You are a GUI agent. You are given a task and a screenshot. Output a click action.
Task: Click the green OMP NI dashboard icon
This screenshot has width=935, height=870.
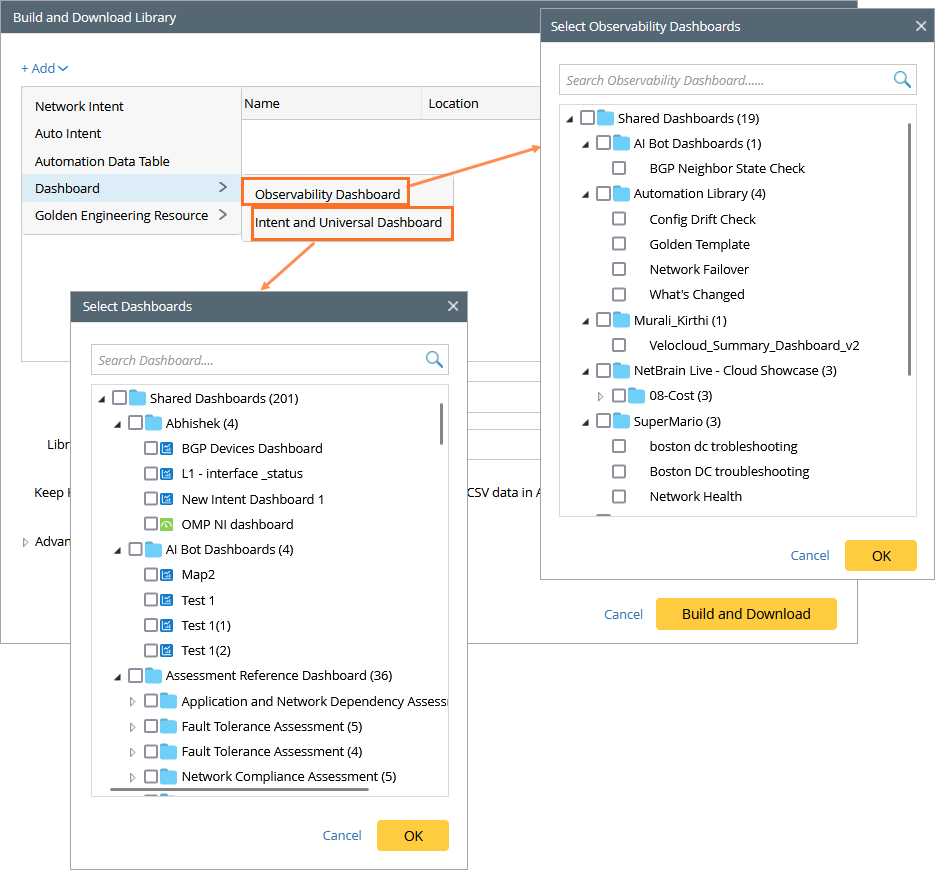click(167, 524)
